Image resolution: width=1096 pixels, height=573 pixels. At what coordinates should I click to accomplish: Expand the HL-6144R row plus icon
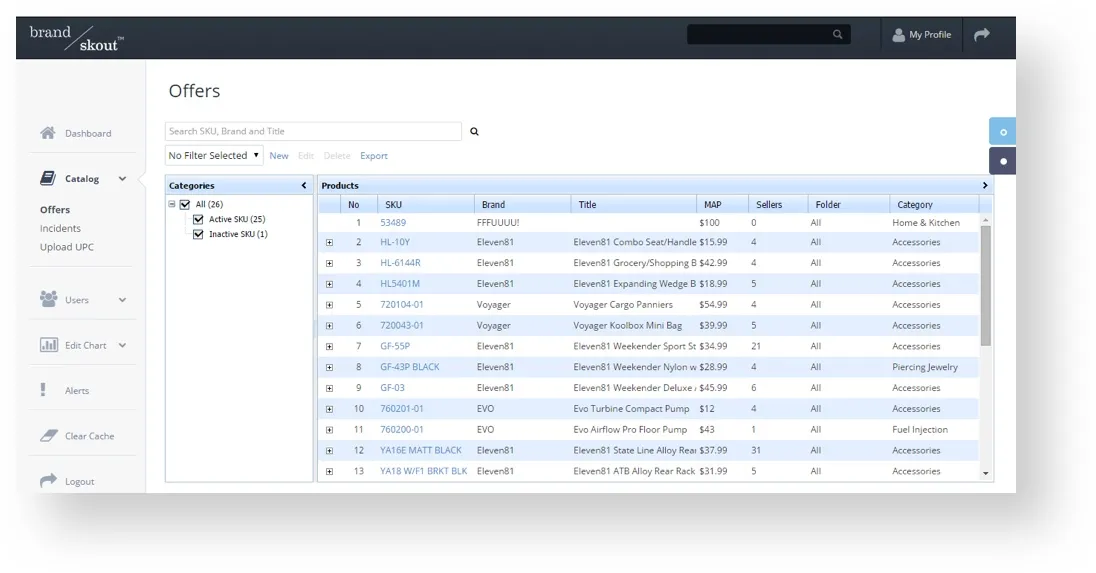click(x=329, y=263)
